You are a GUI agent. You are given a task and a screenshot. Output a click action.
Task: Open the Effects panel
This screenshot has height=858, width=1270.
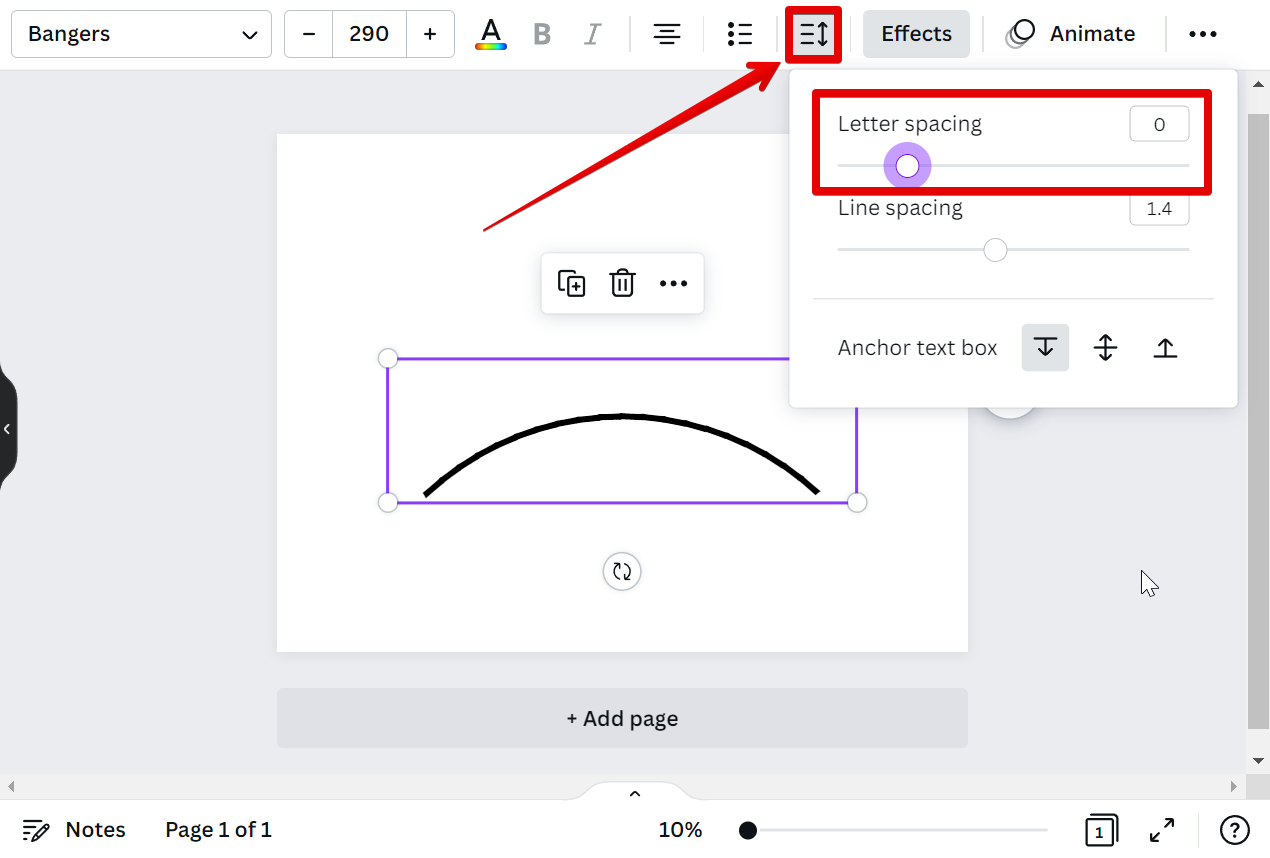916,34
